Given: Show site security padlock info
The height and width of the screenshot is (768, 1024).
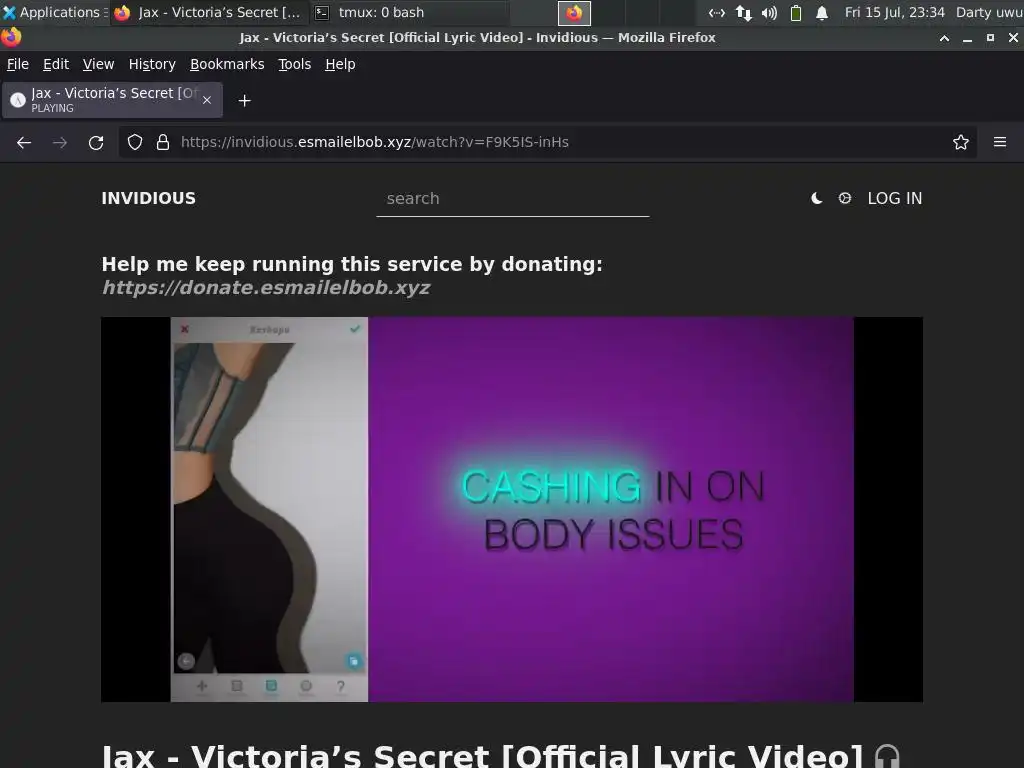Looking at the screenshot, I should coord(163,142).
